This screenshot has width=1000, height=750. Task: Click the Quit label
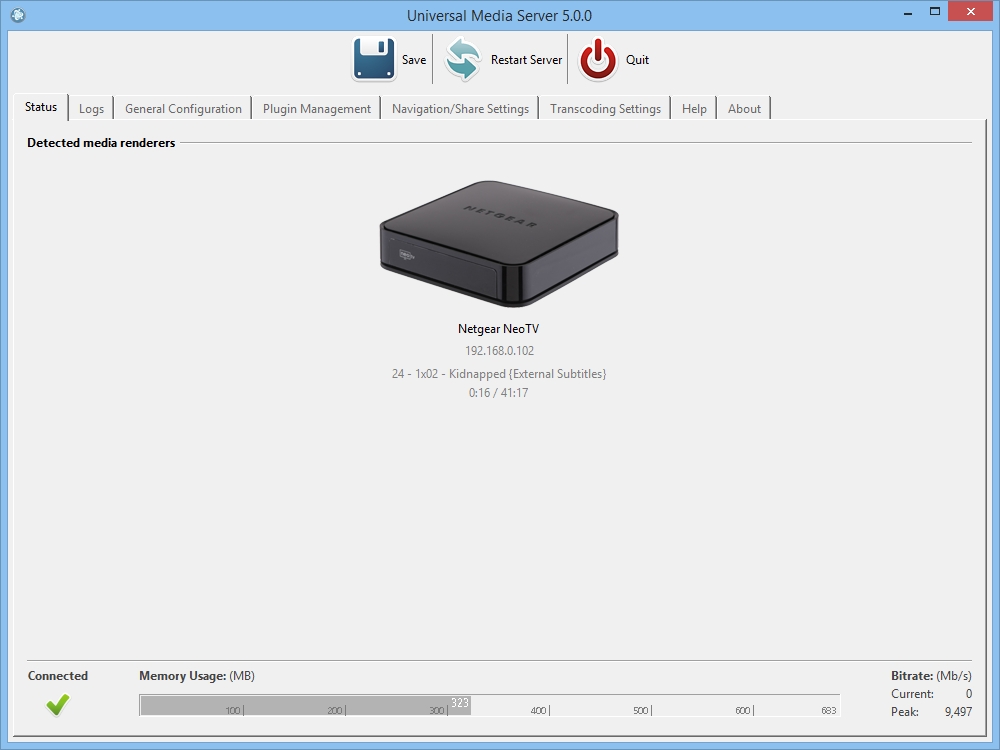[637, 60]
